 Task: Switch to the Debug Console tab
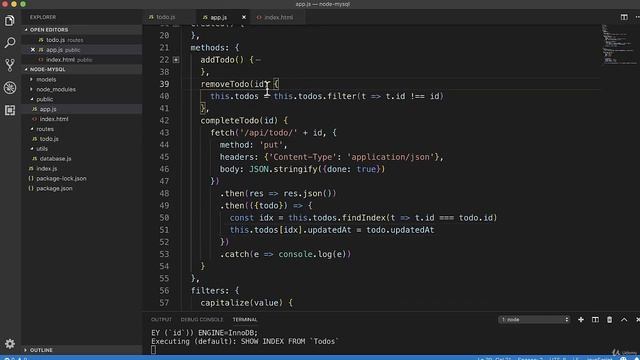tap(202, 320)
